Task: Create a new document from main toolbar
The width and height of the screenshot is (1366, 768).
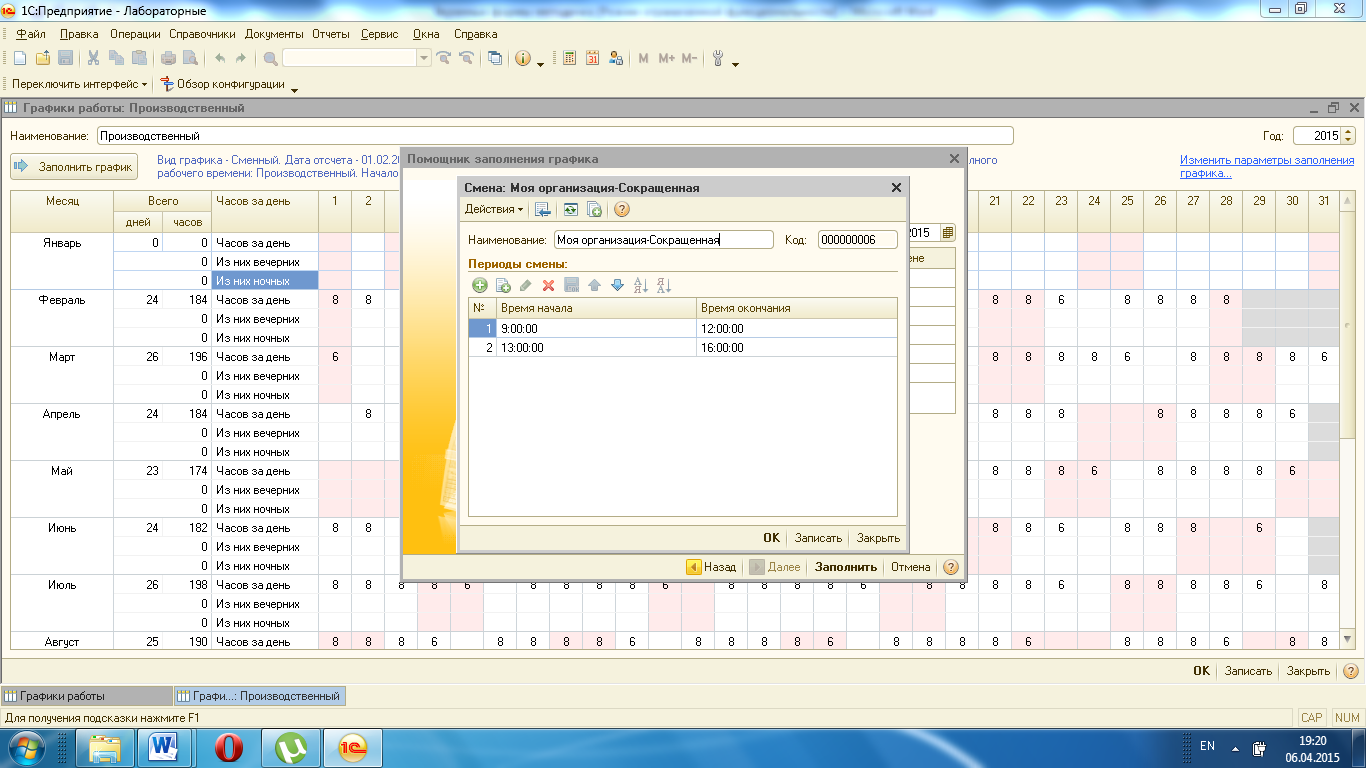Action: tap(19, 58)
